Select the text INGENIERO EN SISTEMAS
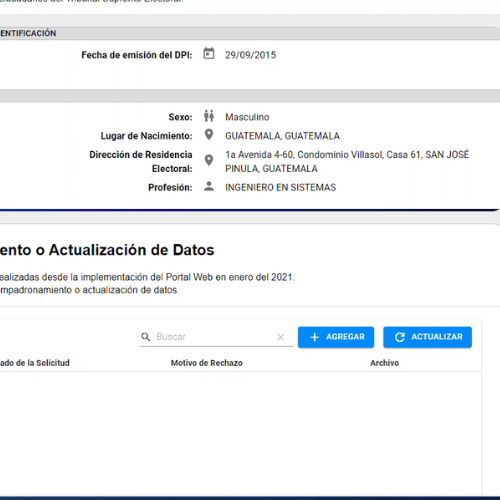Image resolution: width=500 pixels, height=500 pixels. pos(281,187)
